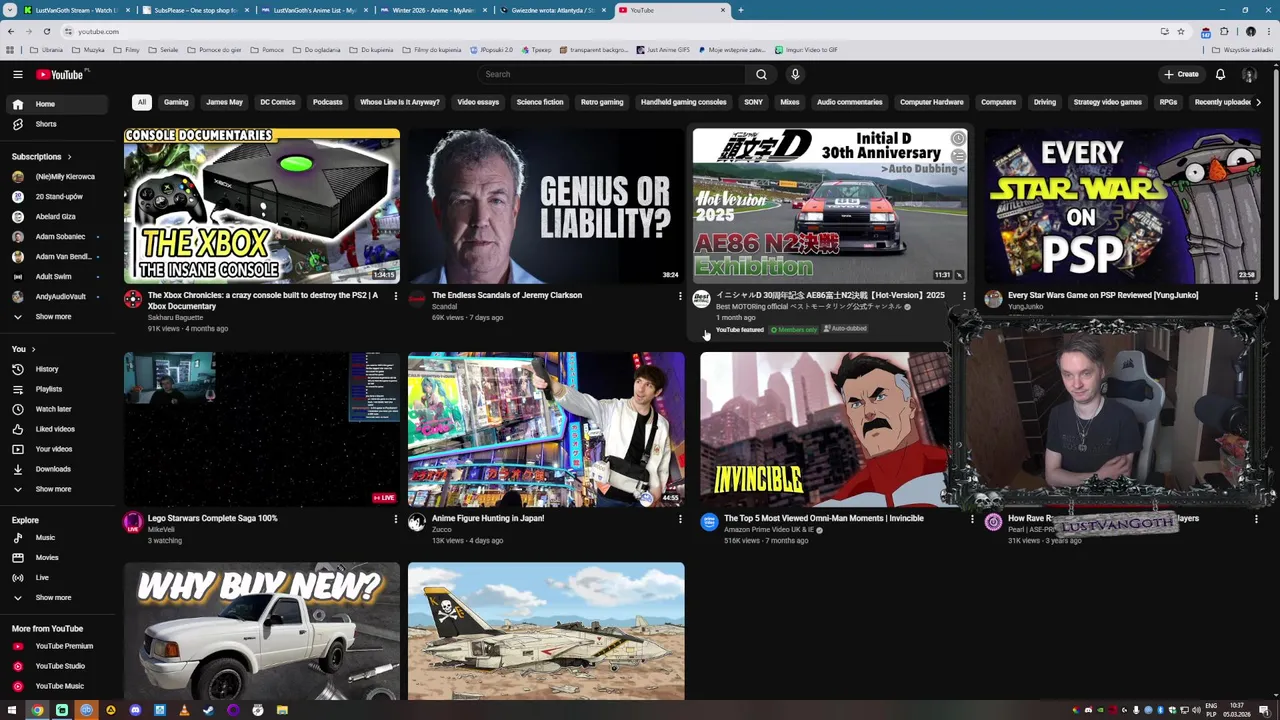Open Liked videos in the sidebar
Screen dimensions: 1280x720
click(x=55, y=429)
